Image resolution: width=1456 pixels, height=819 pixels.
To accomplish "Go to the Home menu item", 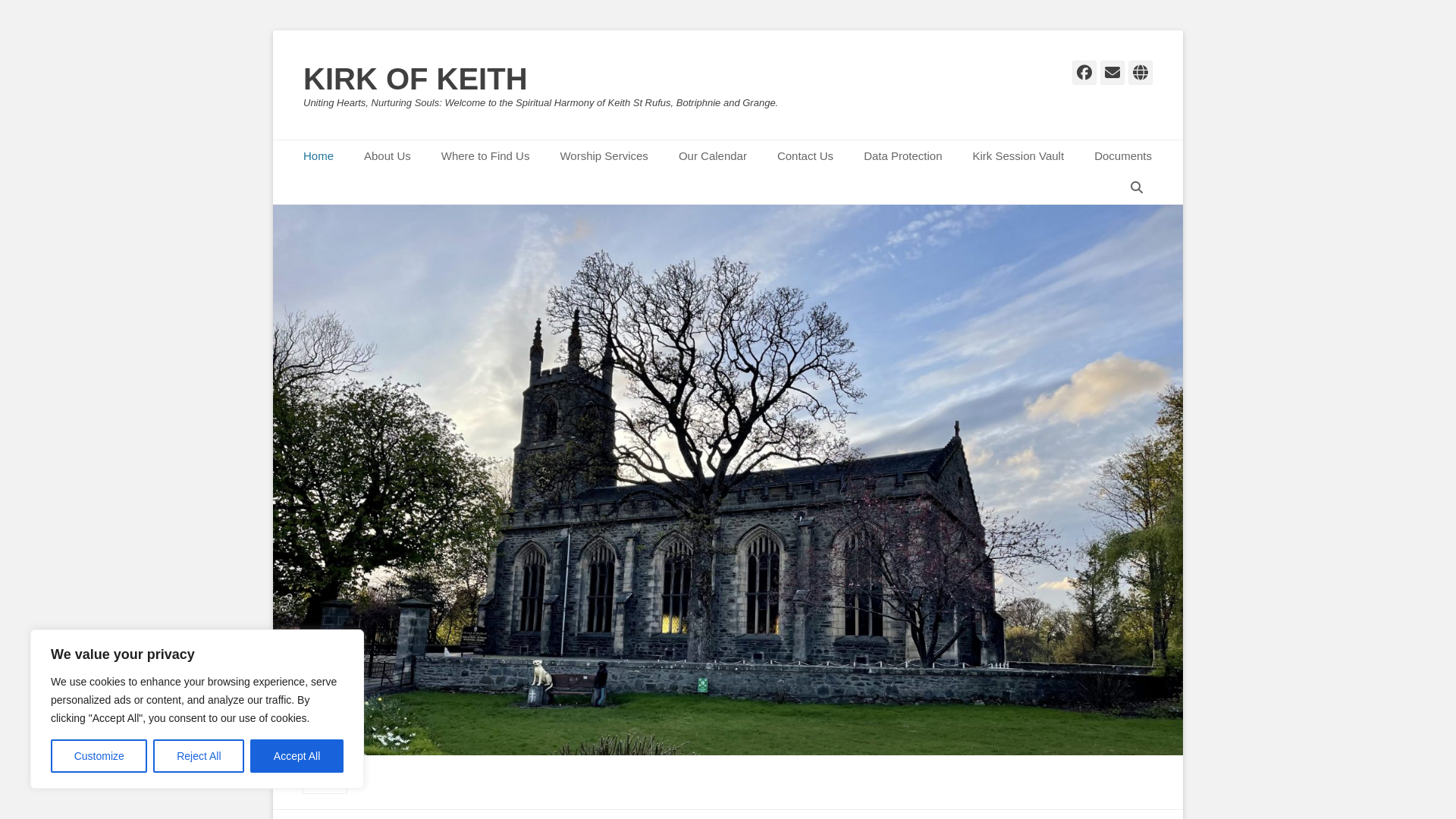I will point(318,156).
